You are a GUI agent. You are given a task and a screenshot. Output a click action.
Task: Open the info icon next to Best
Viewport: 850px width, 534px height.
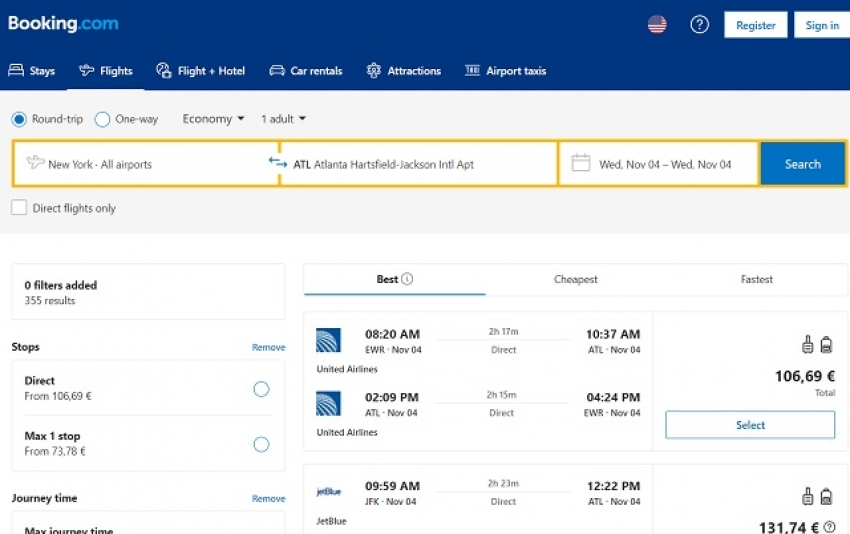coord(407,279)
